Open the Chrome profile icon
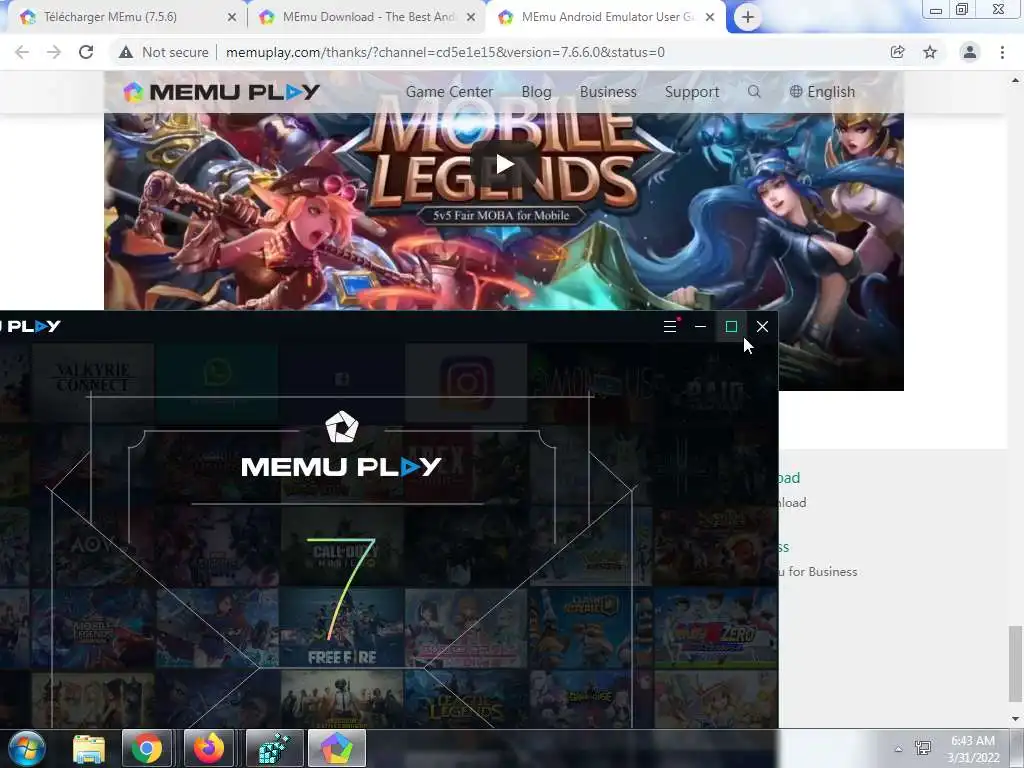The image size is (1024, 768). [970, 52]
